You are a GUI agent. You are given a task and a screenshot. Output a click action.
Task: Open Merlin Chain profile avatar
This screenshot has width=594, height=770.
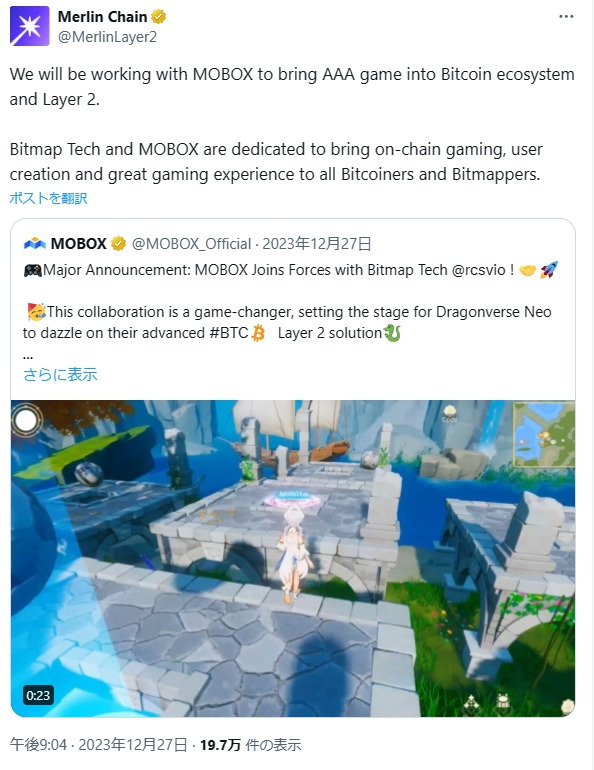pyautogui.click(x=29, y=26)
